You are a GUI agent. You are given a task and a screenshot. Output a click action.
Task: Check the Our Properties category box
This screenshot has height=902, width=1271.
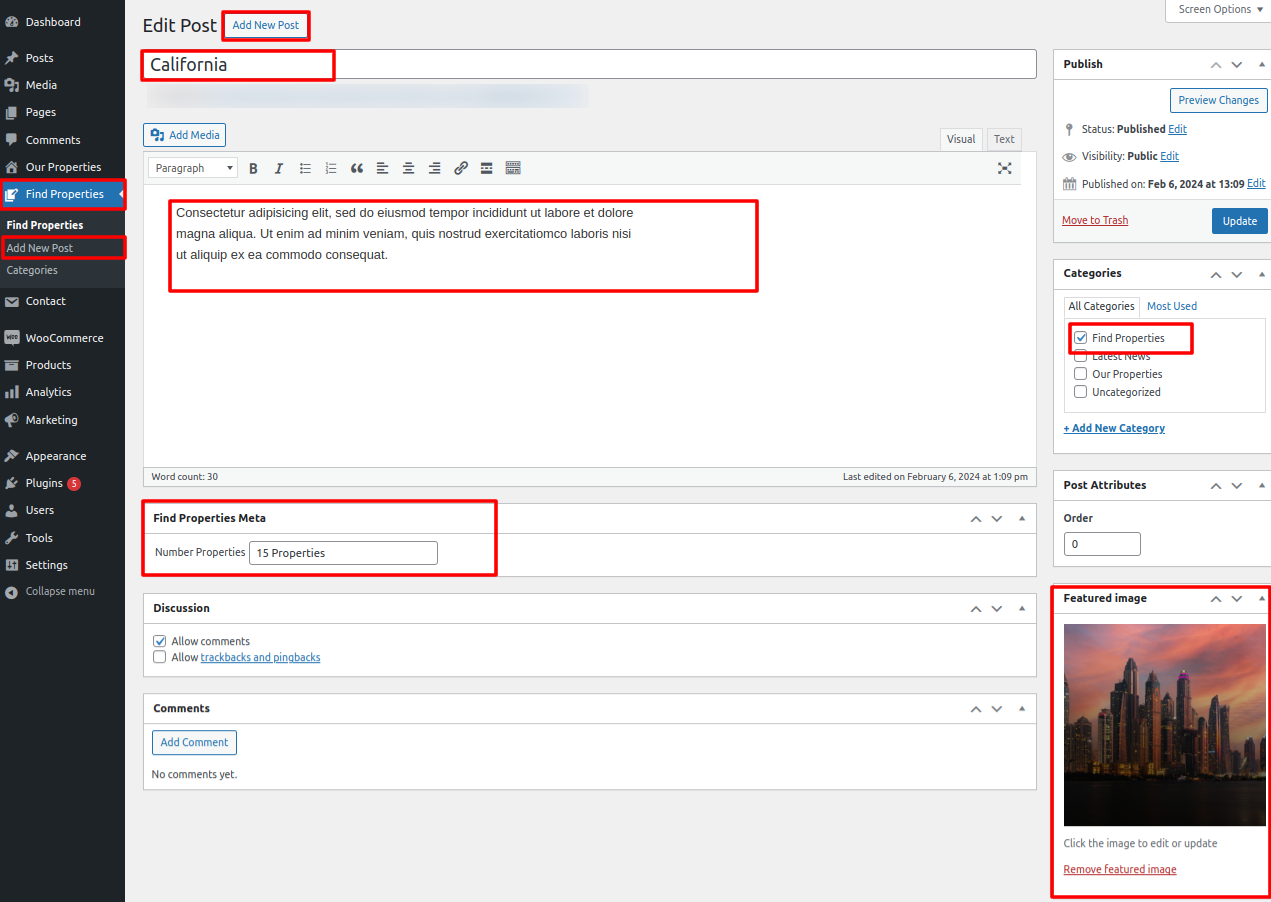click(1081, 374)
